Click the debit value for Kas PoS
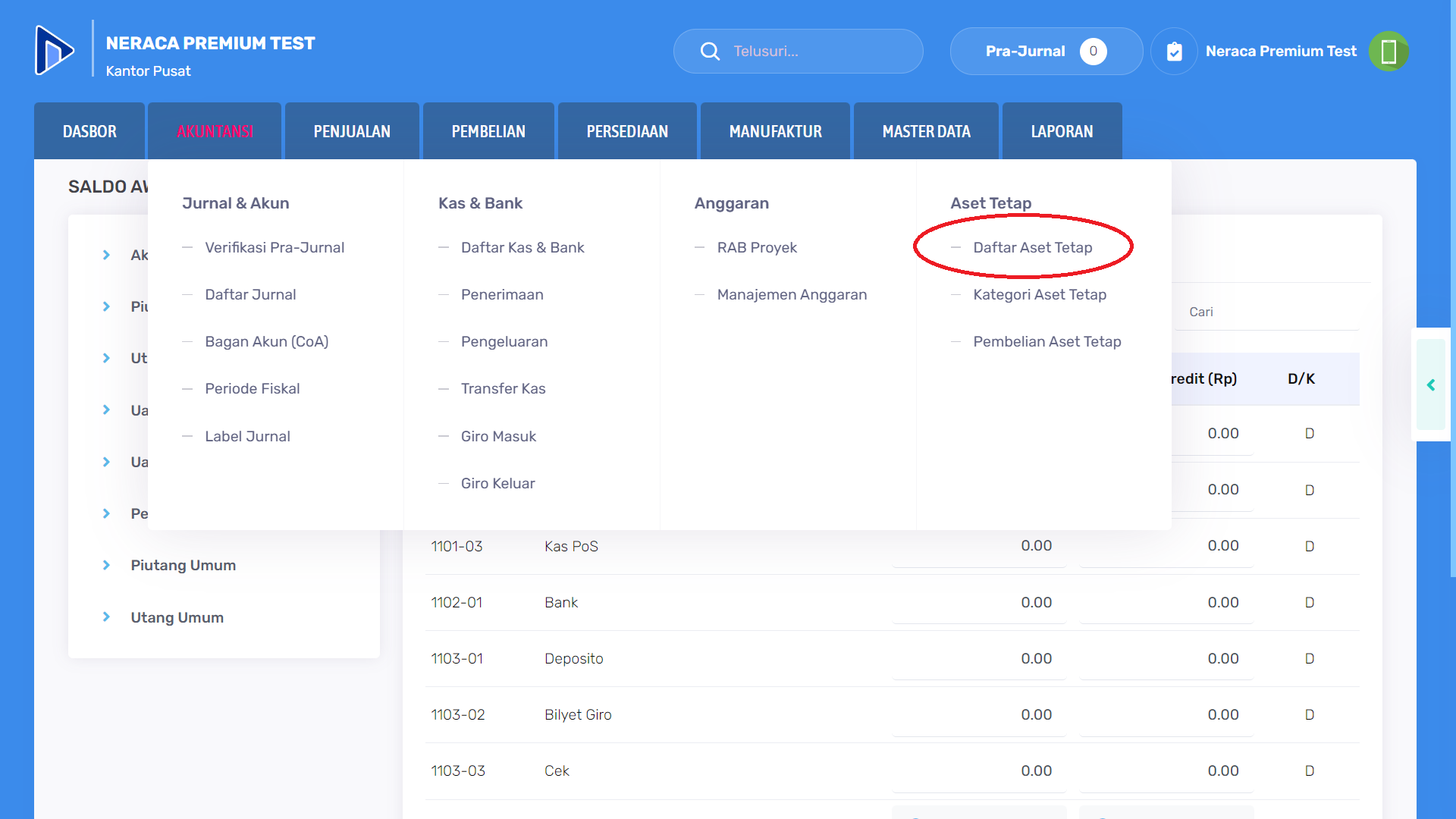The width and height of the screenshot is (1456, 819). [1036, 545]
